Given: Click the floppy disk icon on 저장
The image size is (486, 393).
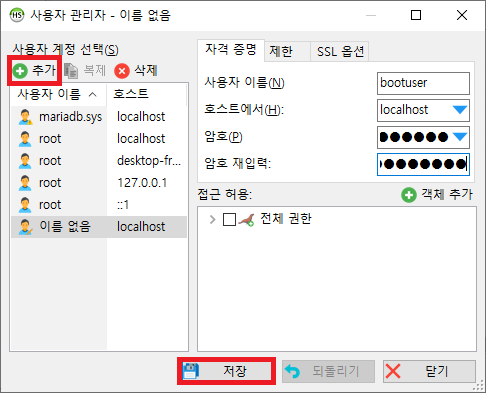Looking at the screenshot, I should 191,371.
